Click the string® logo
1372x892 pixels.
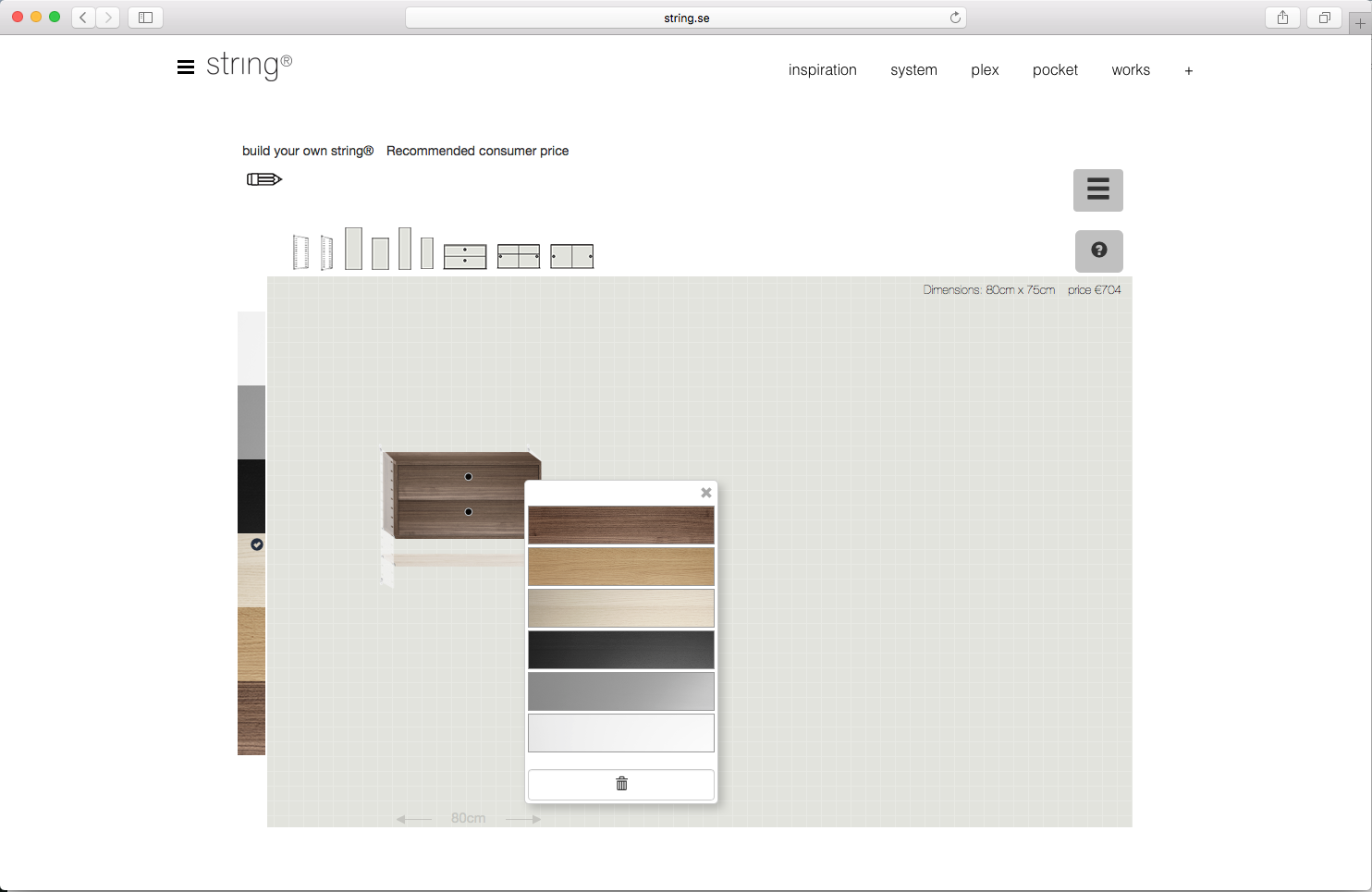click(x=249, y=65)
